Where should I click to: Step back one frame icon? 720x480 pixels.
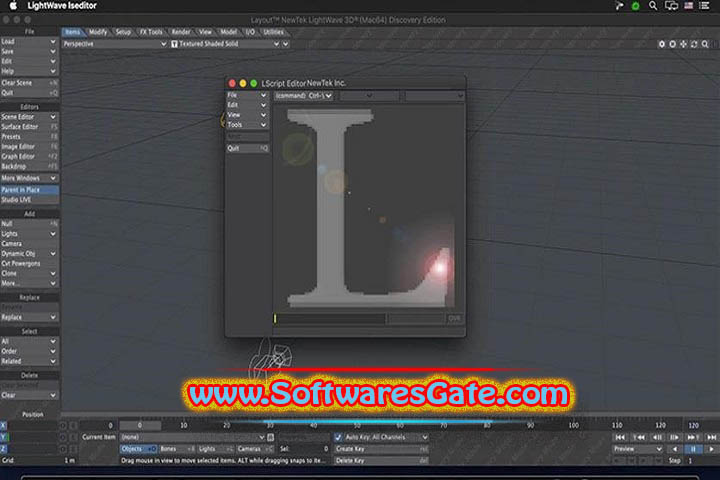658,437
